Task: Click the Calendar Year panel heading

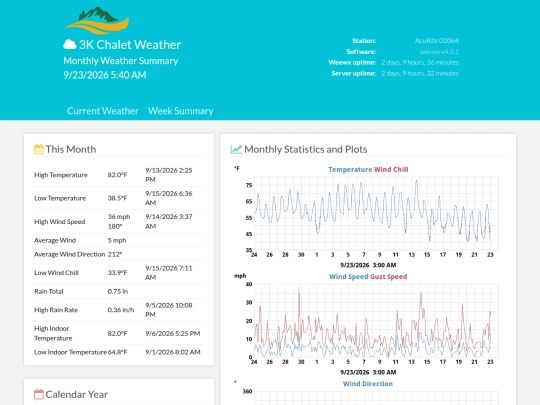Action: [x=76, y=394]
